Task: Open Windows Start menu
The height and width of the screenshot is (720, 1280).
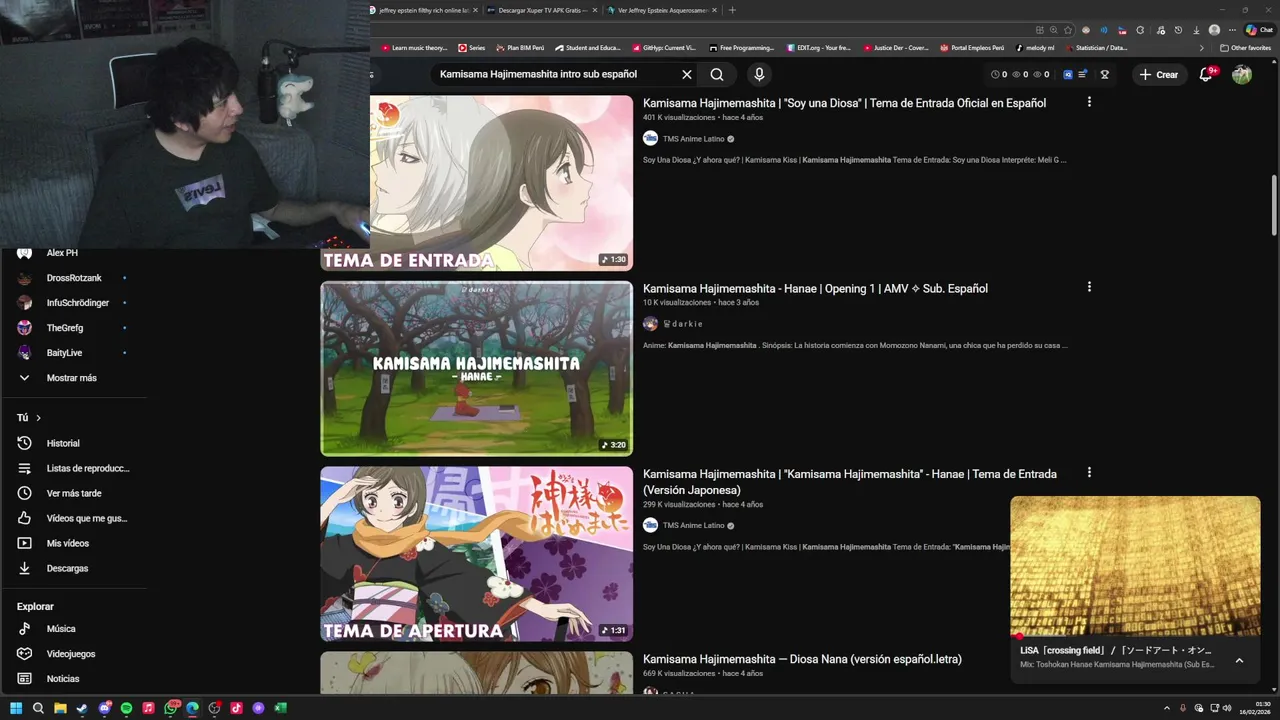Action: pyautogui.click(x=16, y=708)
